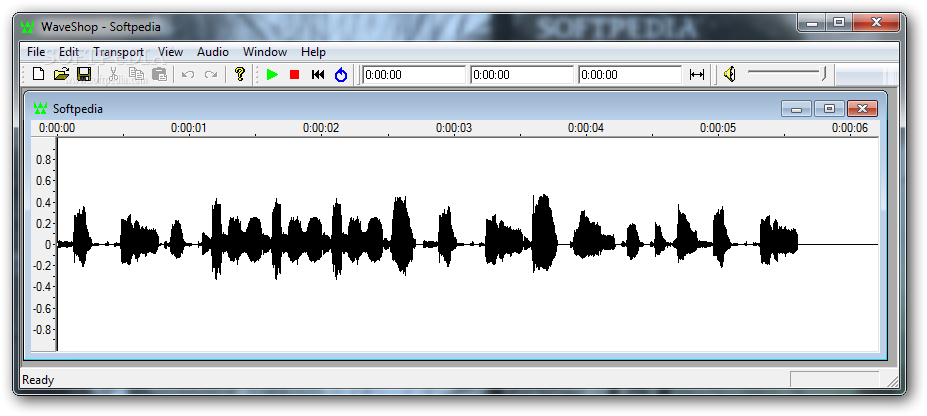This screenshot has width=927, height=416.
Task: Click the second time field in the toolbar
Action: coord(522,75)
